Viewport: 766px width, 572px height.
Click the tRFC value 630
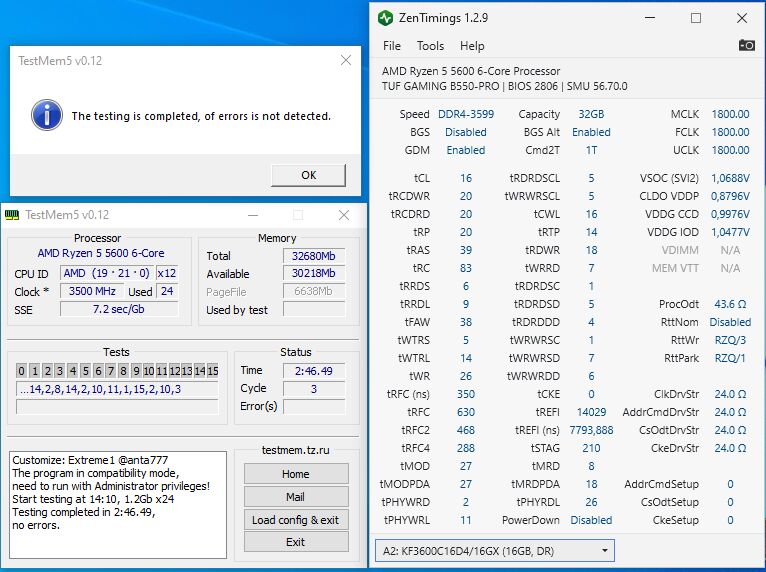click(x=466, y=412)
